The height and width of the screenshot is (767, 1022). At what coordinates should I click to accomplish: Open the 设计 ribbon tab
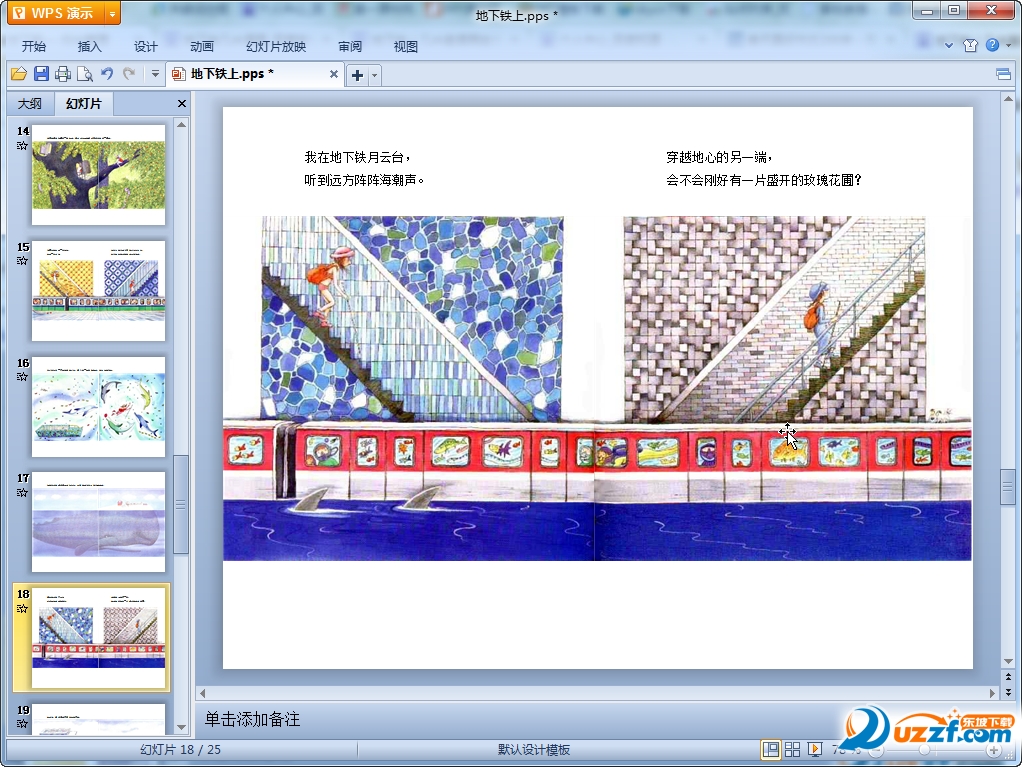point(145,46)
